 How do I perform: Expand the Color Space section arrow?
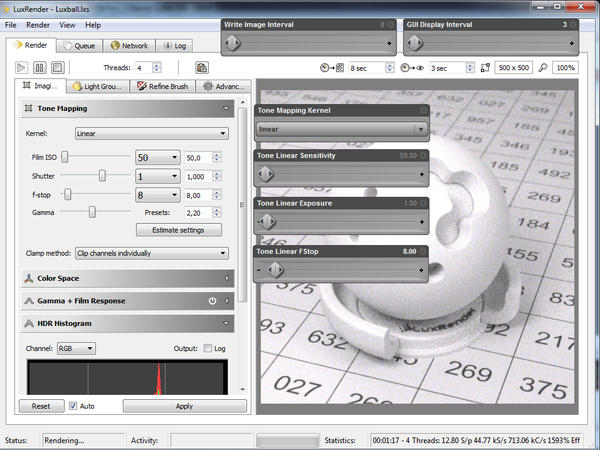pyautogui.click(x=227, y=278)
